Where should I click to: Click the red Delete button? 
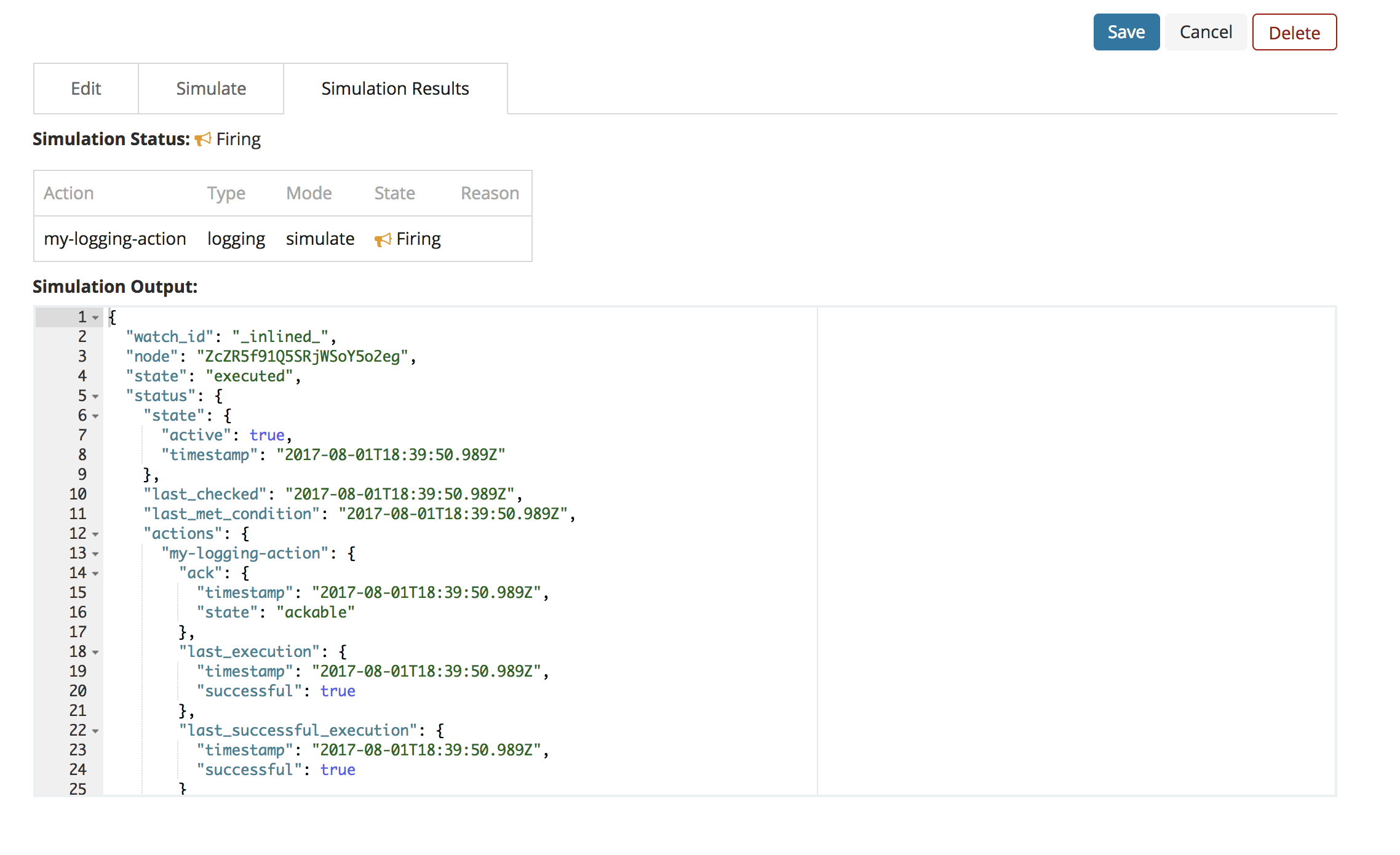point(1294,33)
